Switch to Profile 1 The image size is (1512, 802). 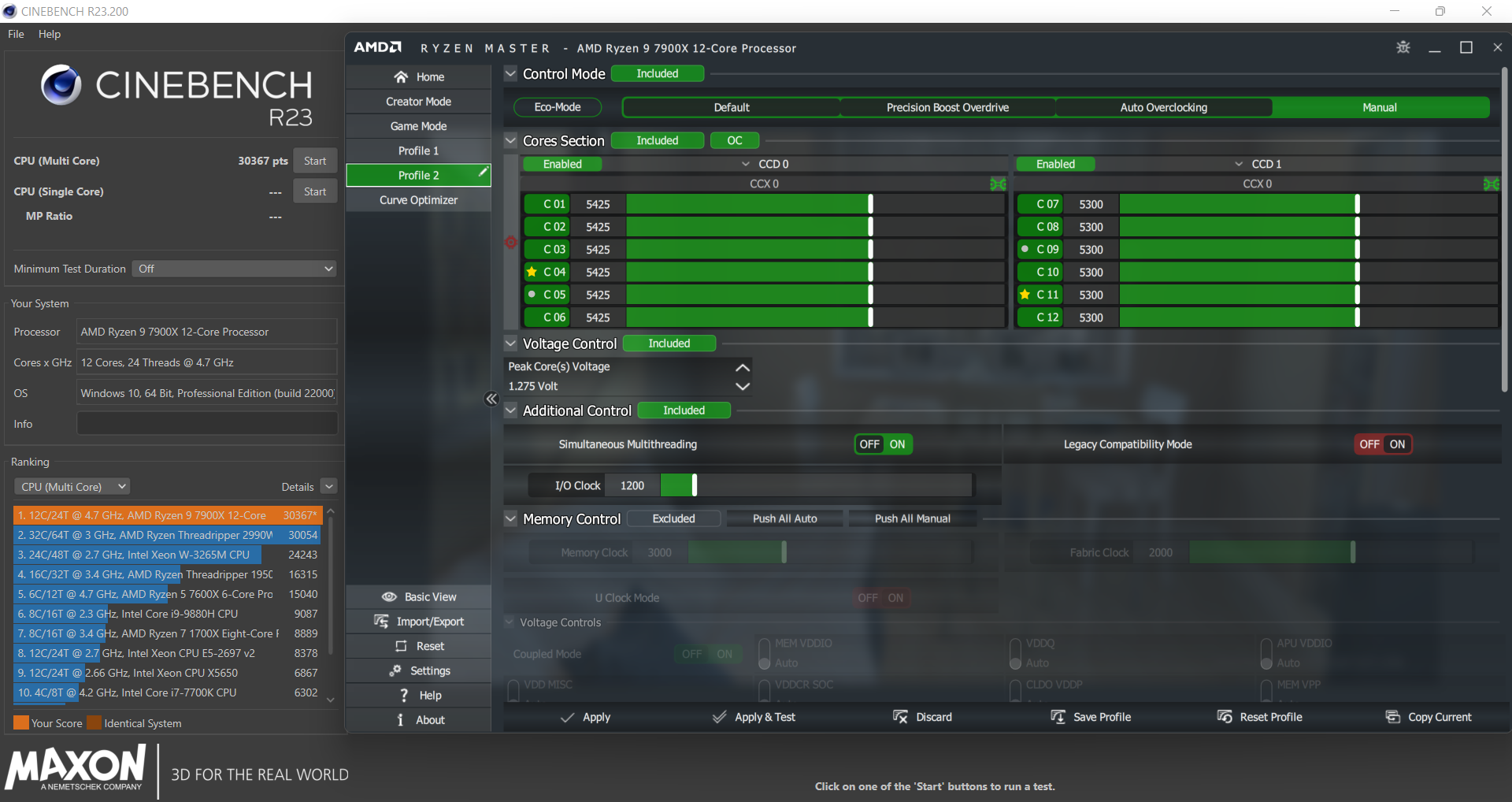418,150
